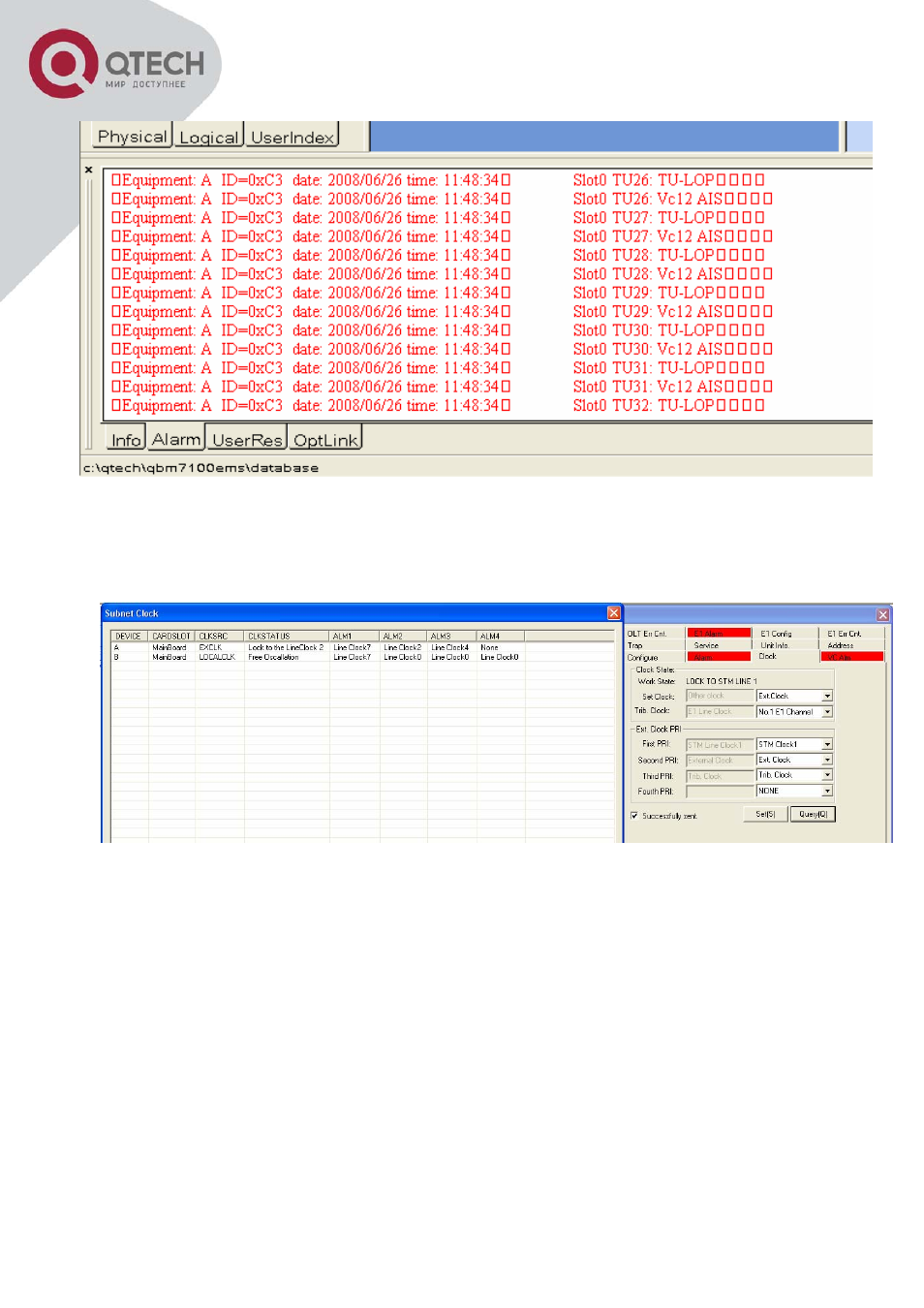Click the Set(S) button

[765, 814]
